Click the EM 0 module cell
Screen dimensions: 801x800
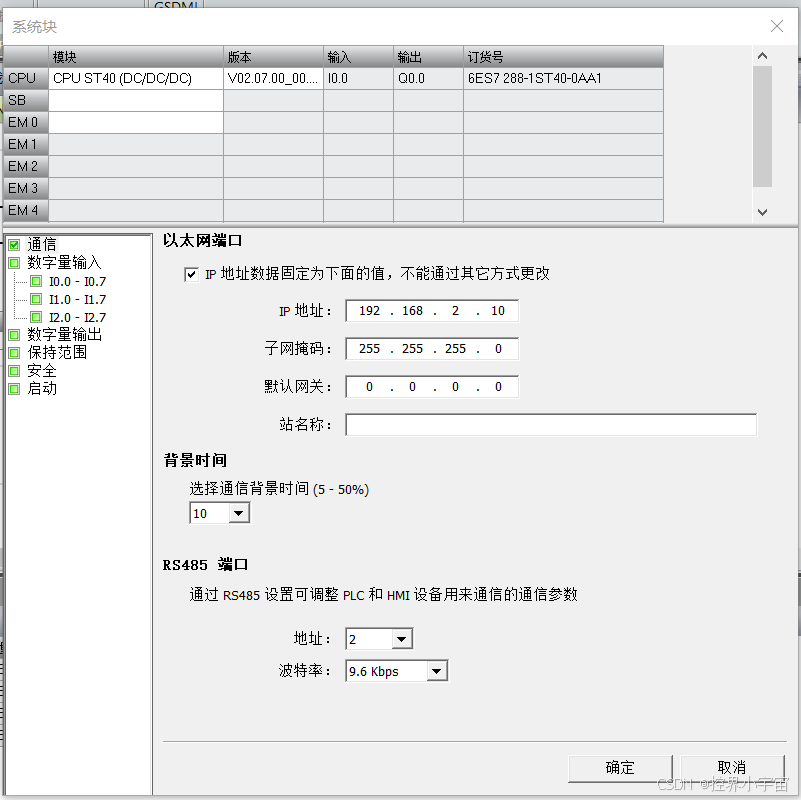[136, 122]
